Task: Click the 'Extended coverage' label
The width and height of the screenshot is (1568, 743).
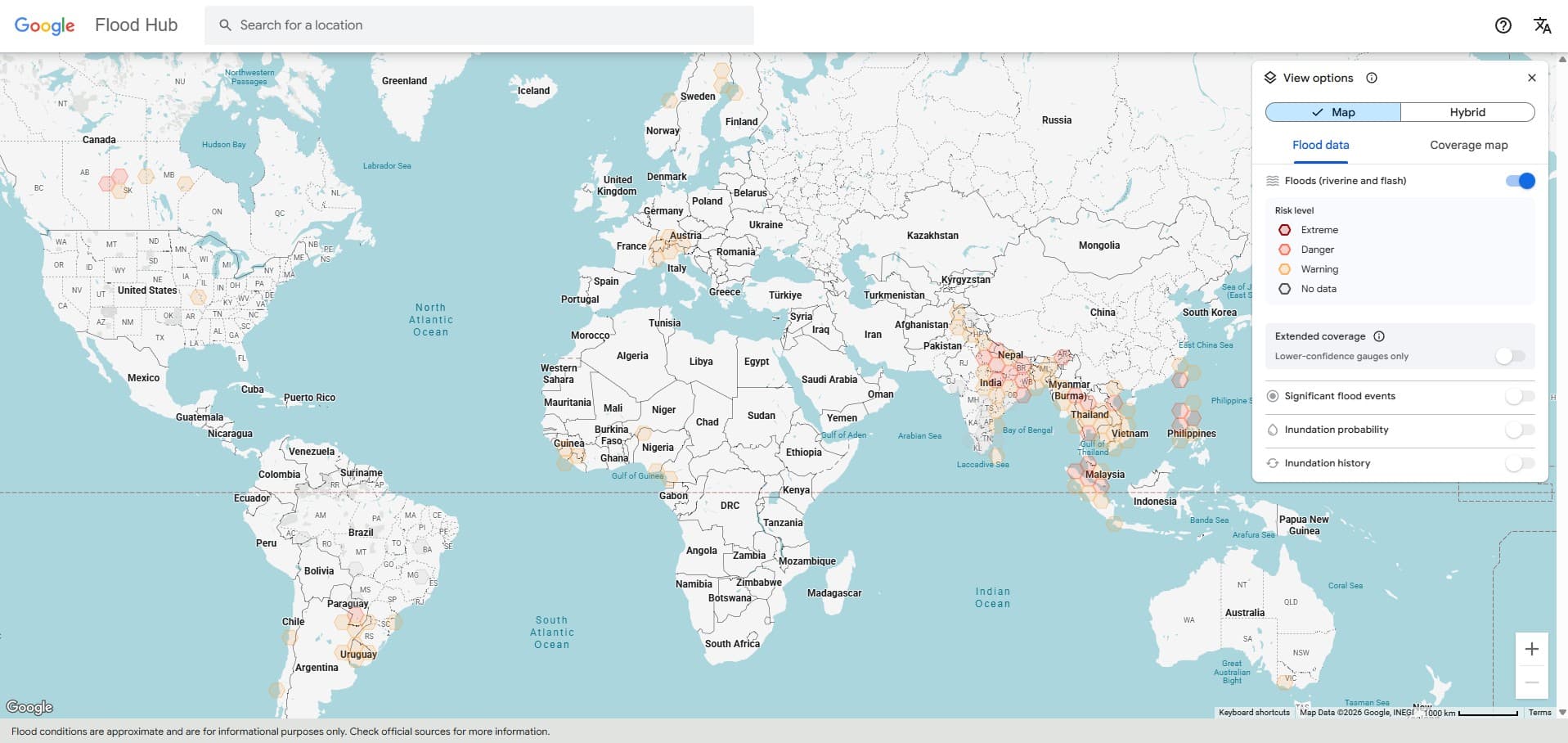Action: pos(1320,336)
